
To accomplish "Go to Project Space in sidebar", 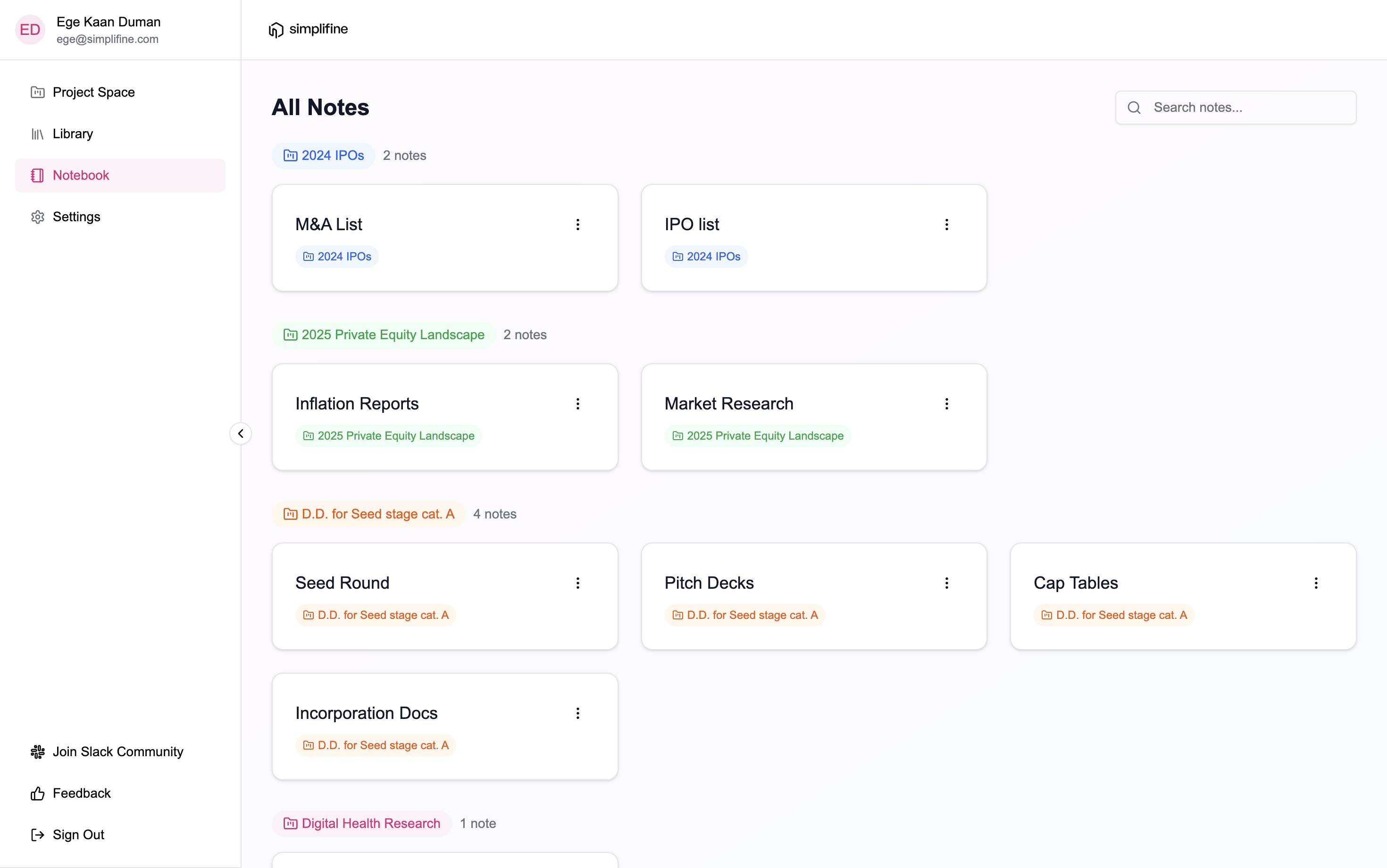I will pos(93,92).
